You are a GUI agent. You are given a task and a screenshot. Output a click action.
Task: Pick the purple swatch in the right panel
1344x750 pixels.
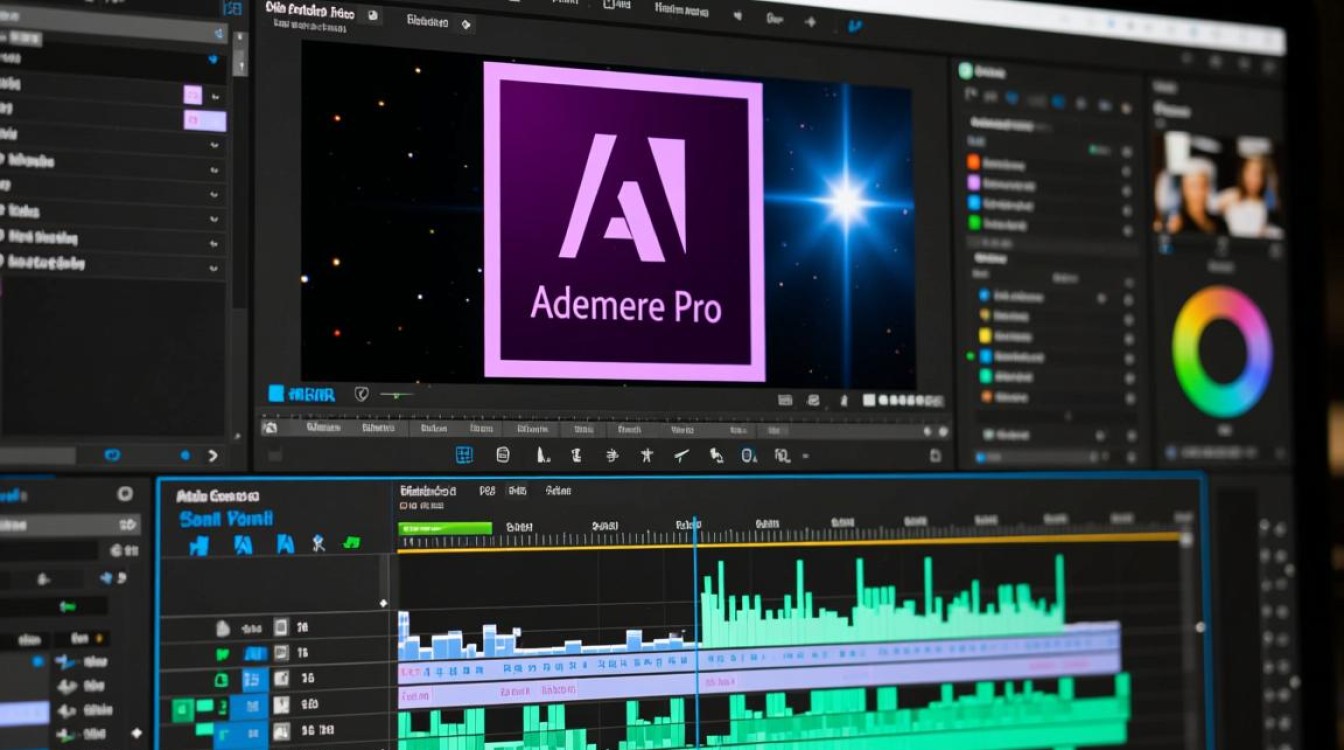coord(973,183)
